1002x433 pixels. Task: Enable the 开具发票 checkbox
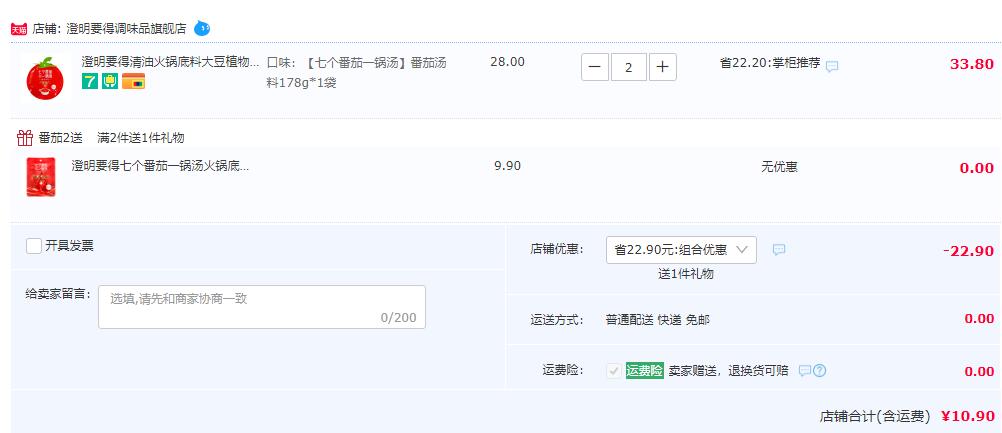[34, 246]
